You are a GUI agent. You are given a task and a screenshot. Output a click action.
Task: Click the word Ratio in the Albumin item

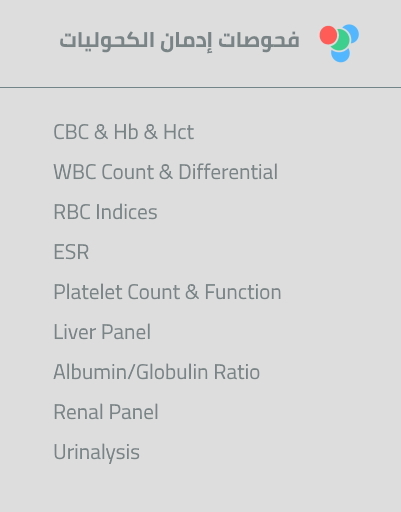click(x=237, y=372)
